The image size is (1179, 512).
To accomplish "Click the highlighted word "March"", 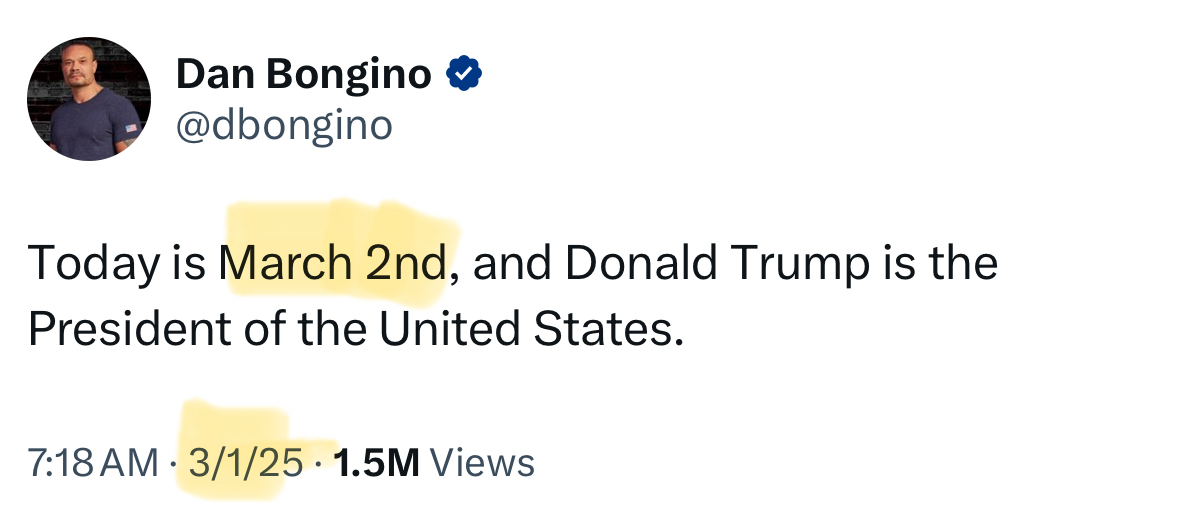I will pyautogui.click(x=285, y=265).
